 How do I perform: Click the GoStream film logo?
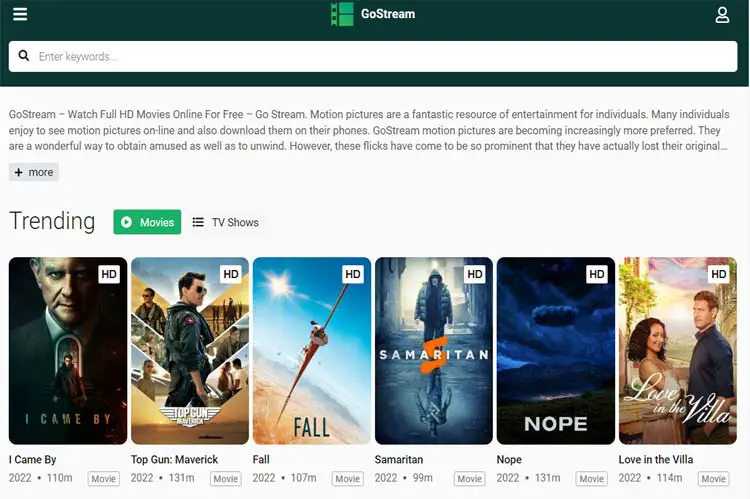[x=342, y=14]
